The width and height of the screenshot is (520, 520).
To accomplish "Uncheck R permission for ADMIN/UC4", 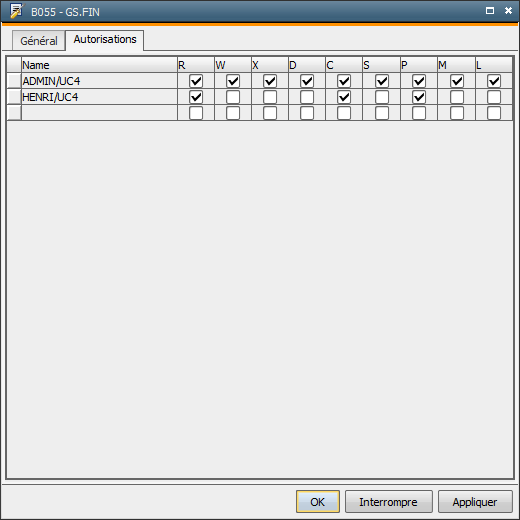I will click(x=196, y=81).
